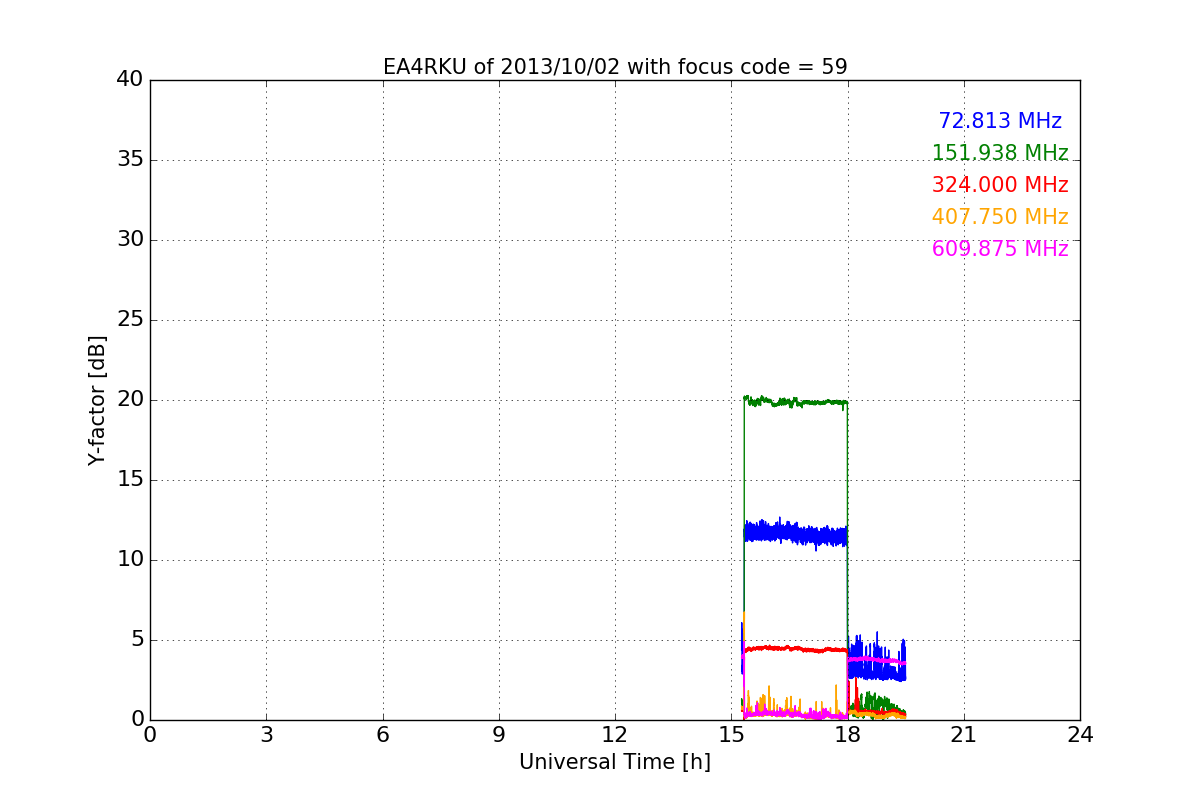Click the x-axis tick label 12
This screenshot has height=800, width=1200.
click(x=615, y=735)
